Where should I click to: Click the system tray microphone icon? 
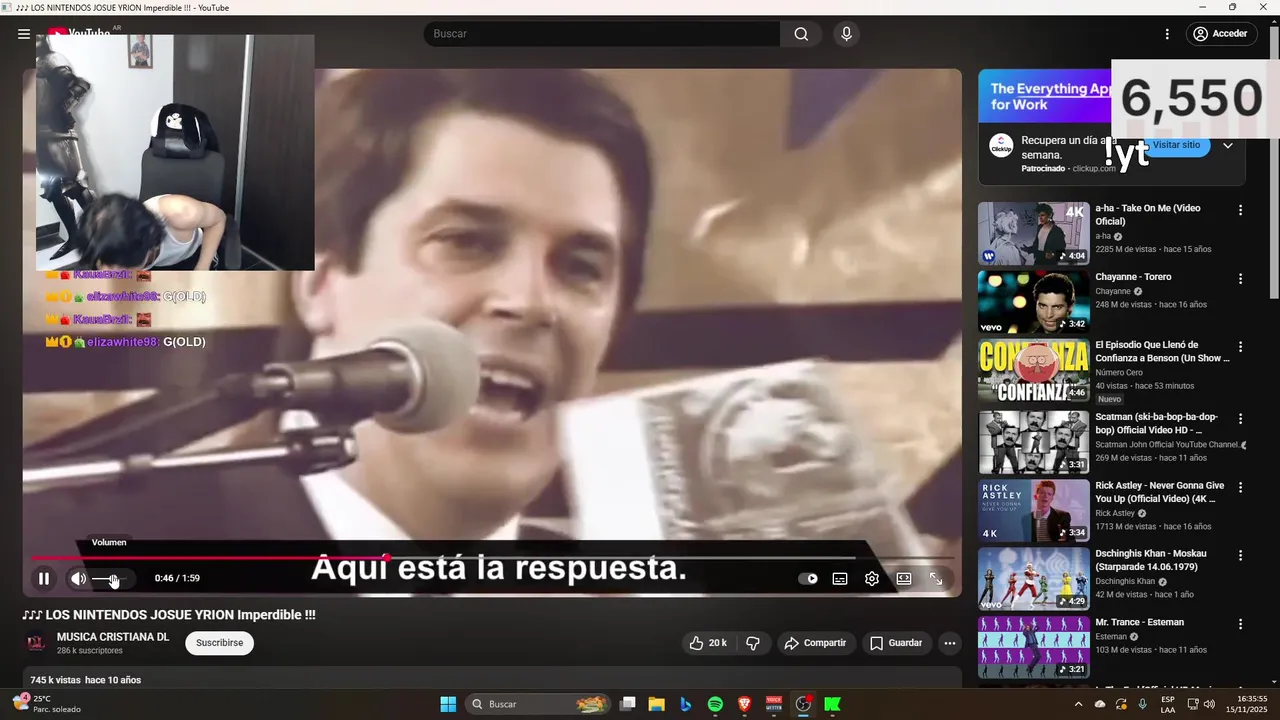1143,704
